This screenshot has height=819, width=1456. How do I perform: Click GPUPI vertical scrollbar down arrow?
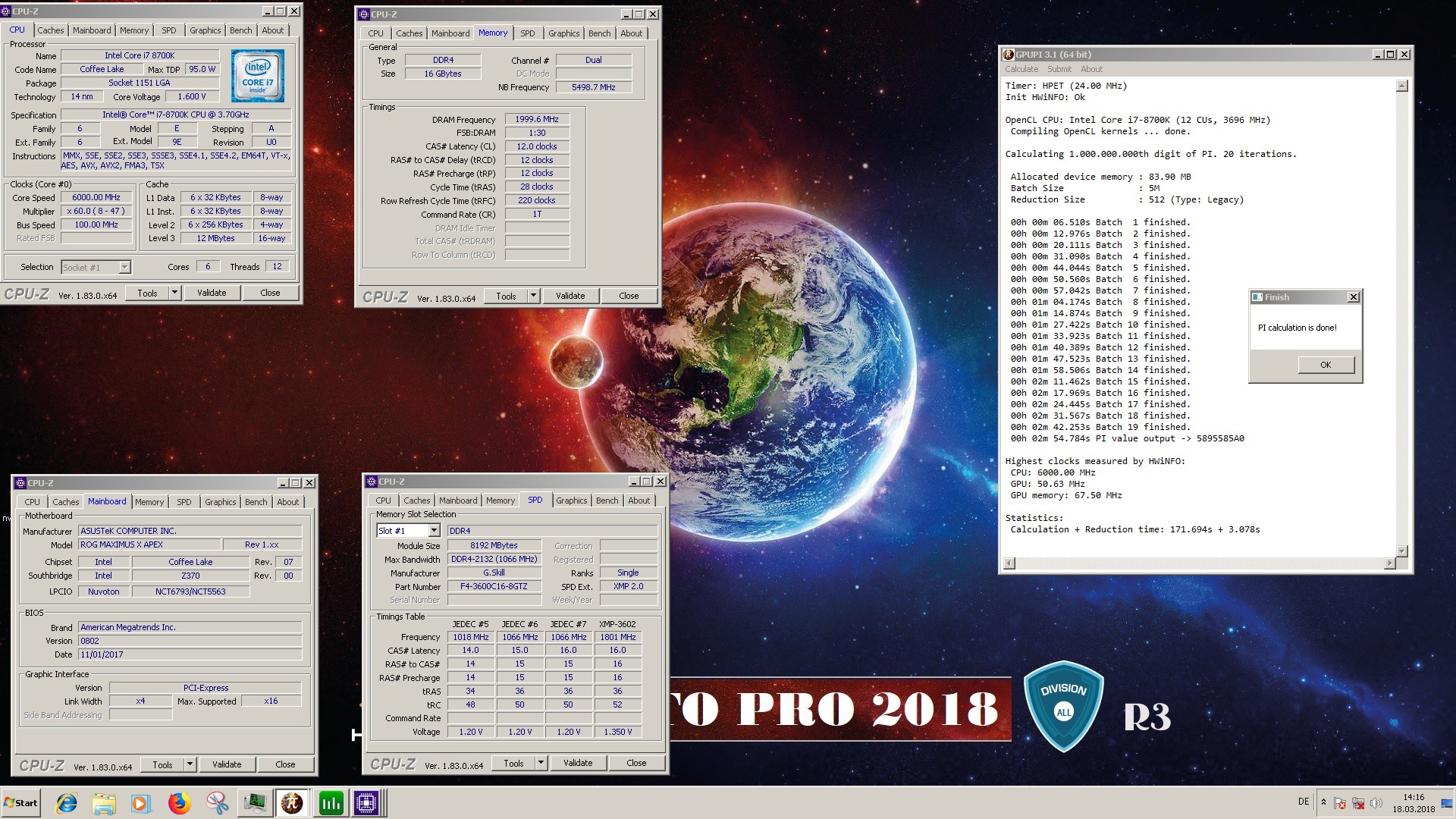pyautogui.click(x=1402, y=551)
